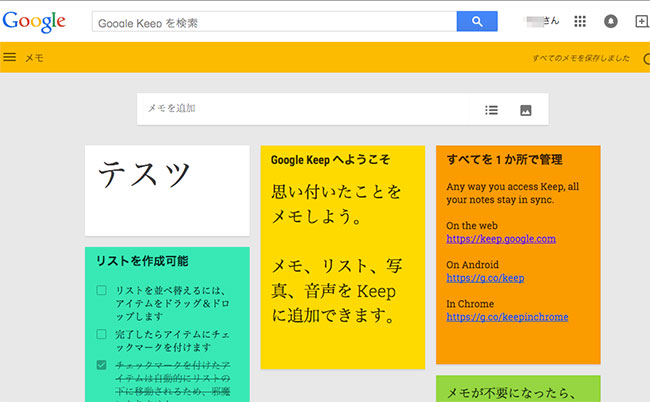Click the In Chrome label
Image resolution: width=650 pixels, height=402 pixels.
[x=470, y=303]
